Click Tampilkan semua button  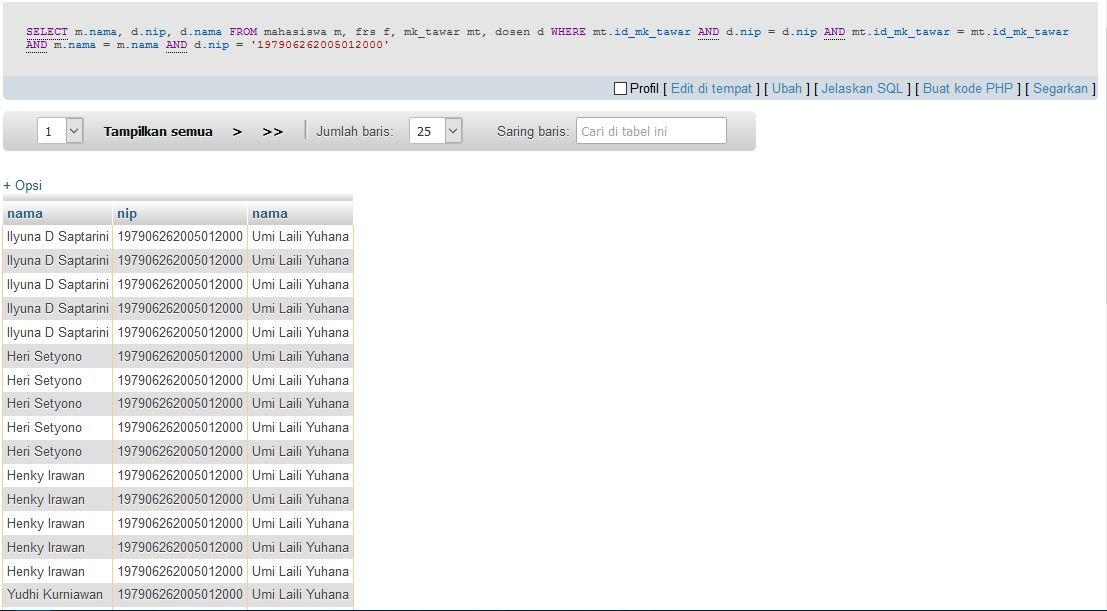158,131
